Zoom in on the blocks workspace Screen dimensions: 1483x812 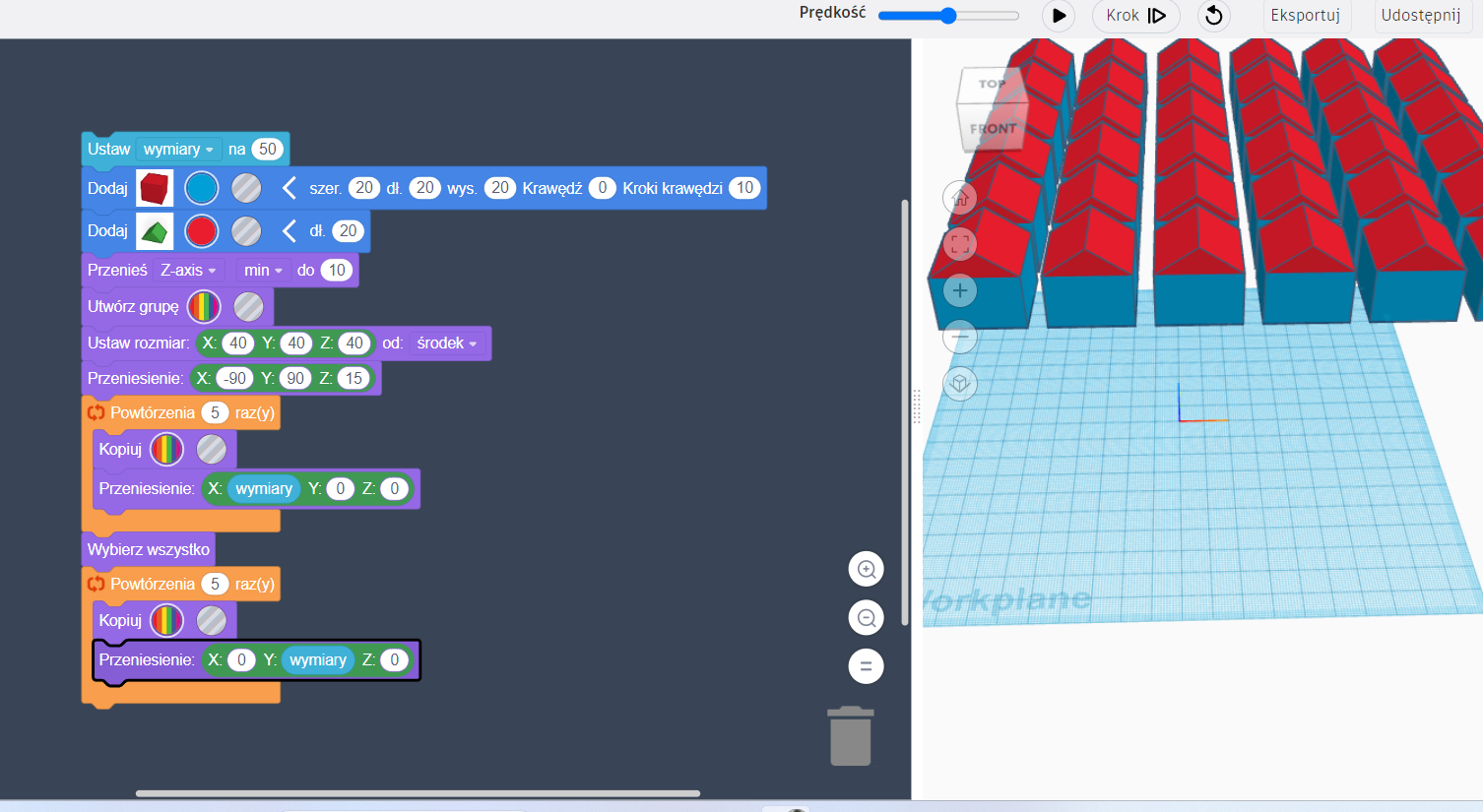pyautogui.click(x=867, y=569)
